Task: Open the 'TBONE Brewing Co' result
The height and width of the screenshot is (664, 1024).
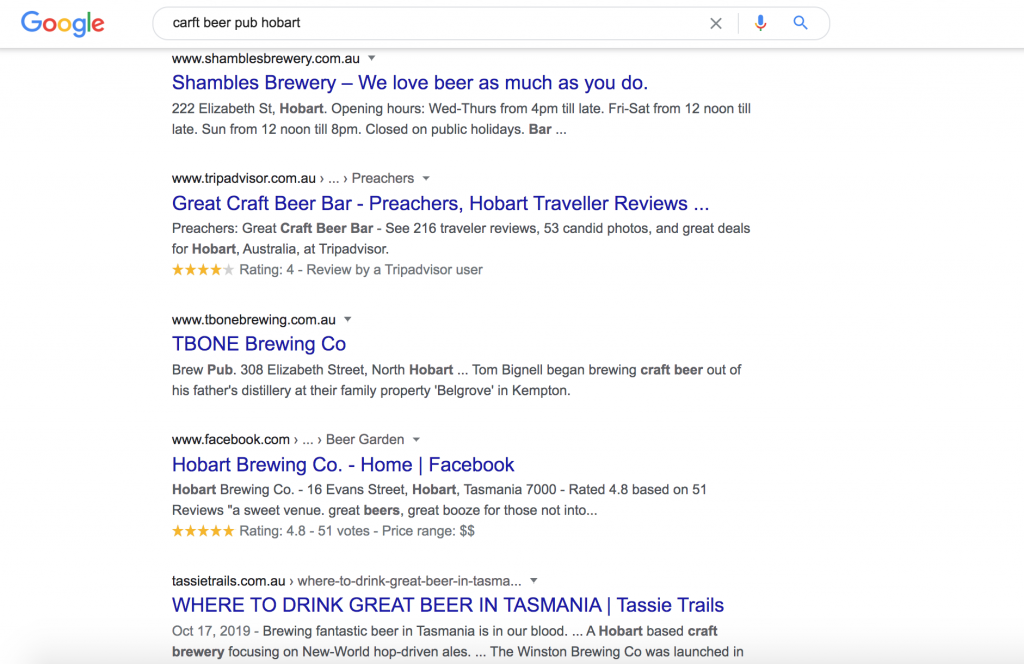Action: click(x=259, y=344)
